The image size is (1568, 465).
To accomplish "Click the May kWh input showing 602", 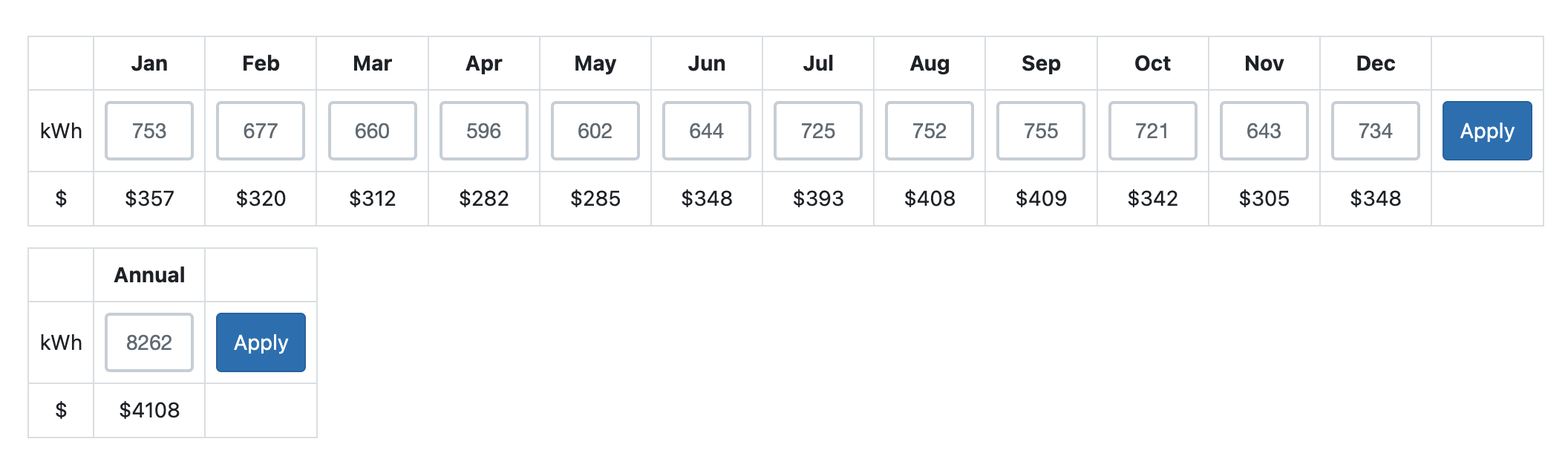I will (x=595, y=131).
